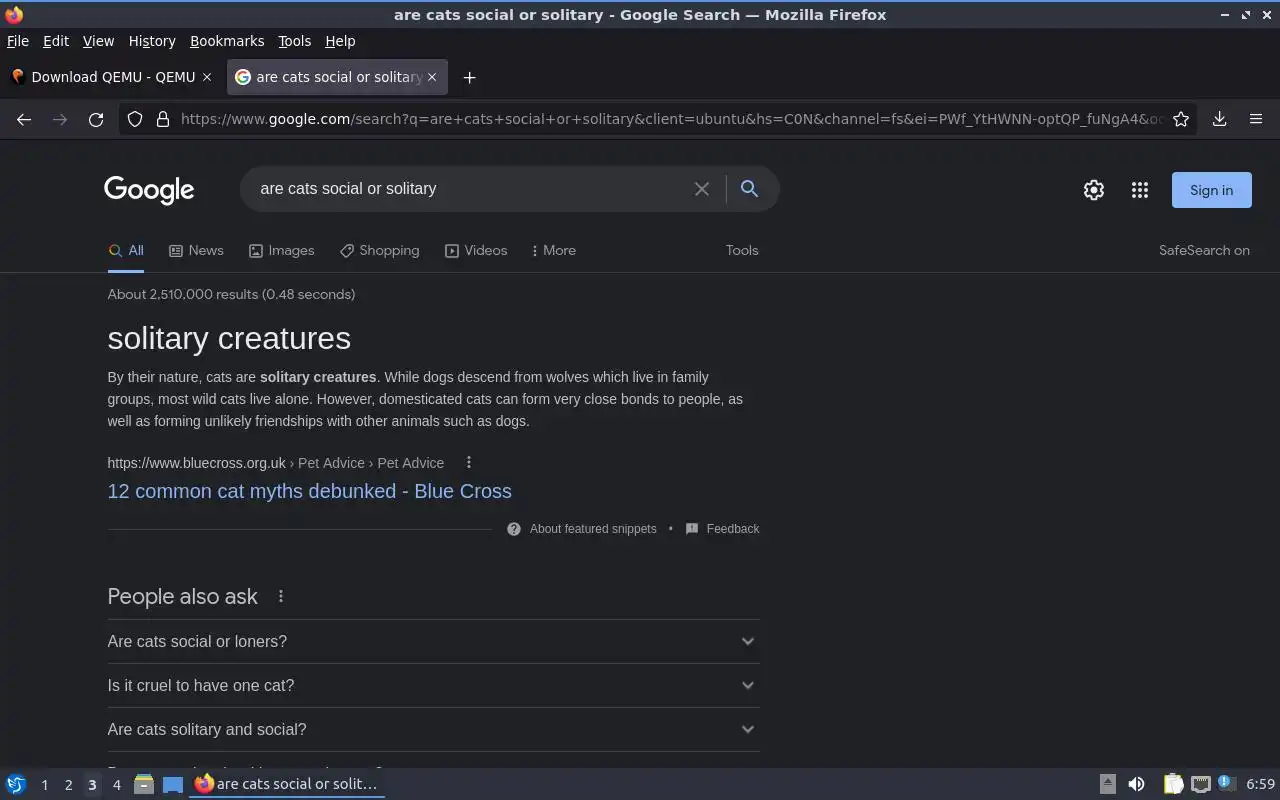Click the bluecross.org.uk breadcrumb URL
This screenshot has width=1280, height=800.
pos(276,463)
